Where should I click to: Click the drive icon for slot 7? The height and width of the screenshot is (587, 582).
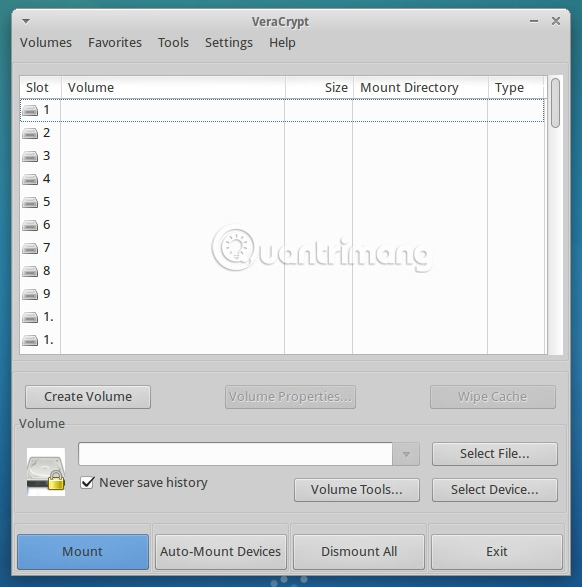pos(30,248)
